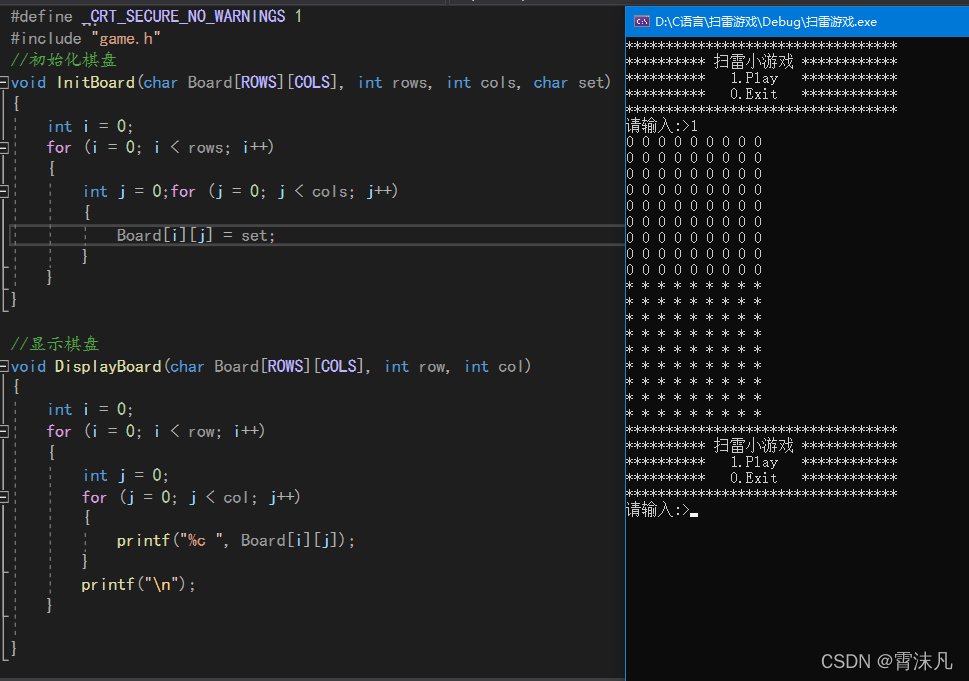This screenshot has width=969, height=681.
Task: Click the 'int col' parameter of DisplayBoard
Action: 494,366
